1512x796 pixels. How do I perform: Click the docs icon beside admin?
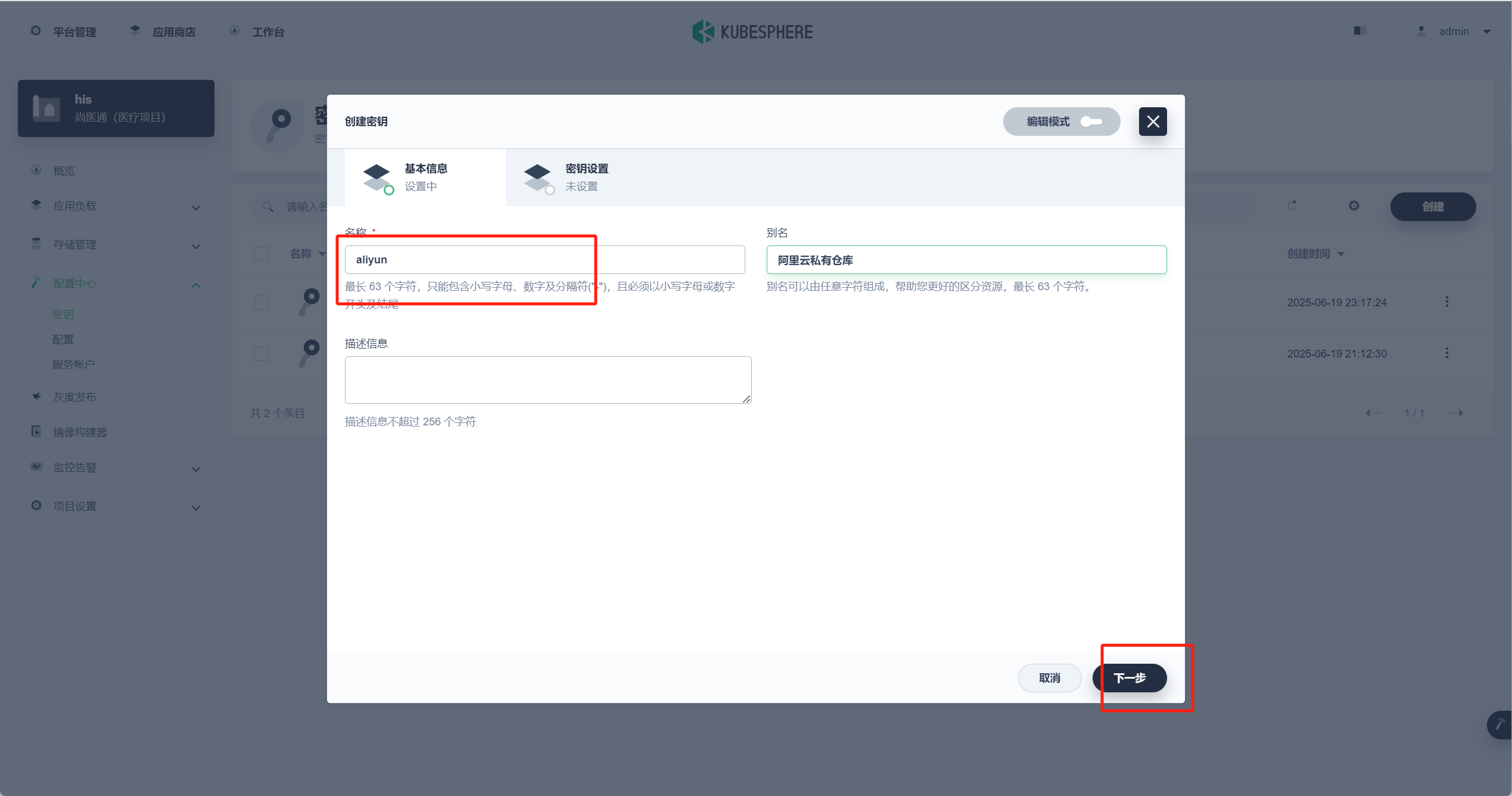click(x=1359, y=31)
